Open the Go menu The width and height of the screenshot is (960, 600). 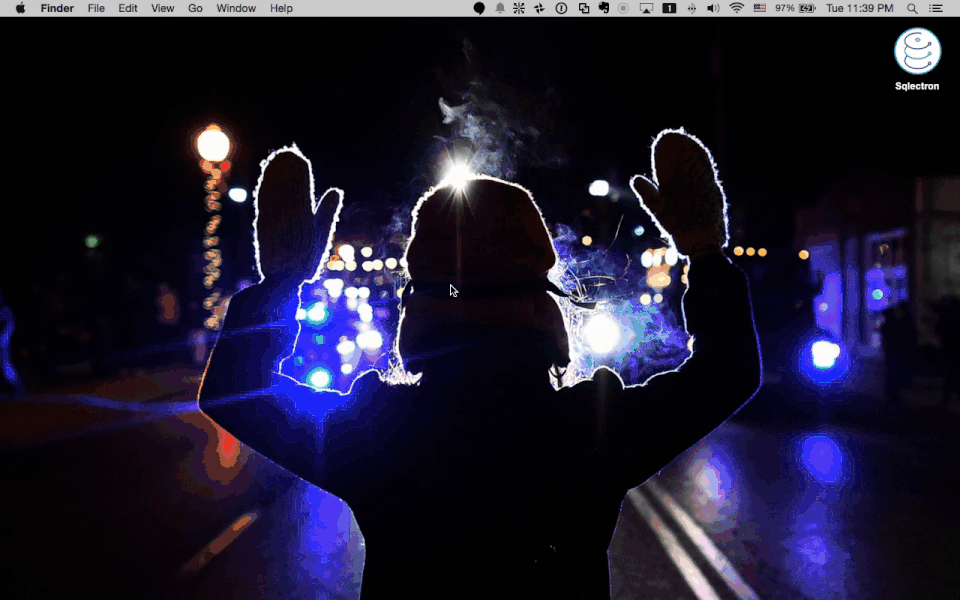(195, 8)
